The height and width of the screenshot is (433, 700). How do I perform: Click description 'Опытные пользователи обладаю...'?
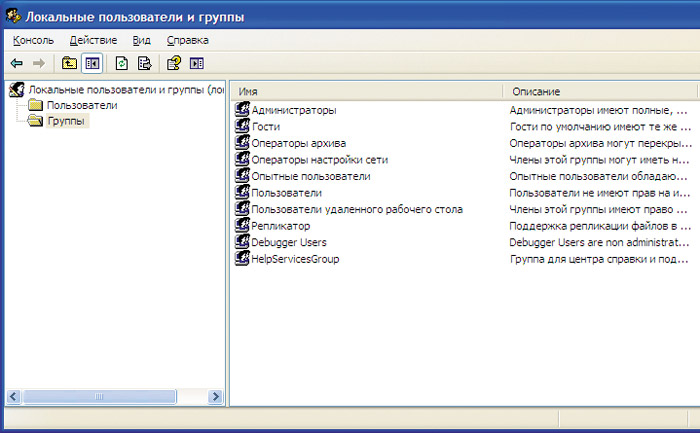(598, 176)
